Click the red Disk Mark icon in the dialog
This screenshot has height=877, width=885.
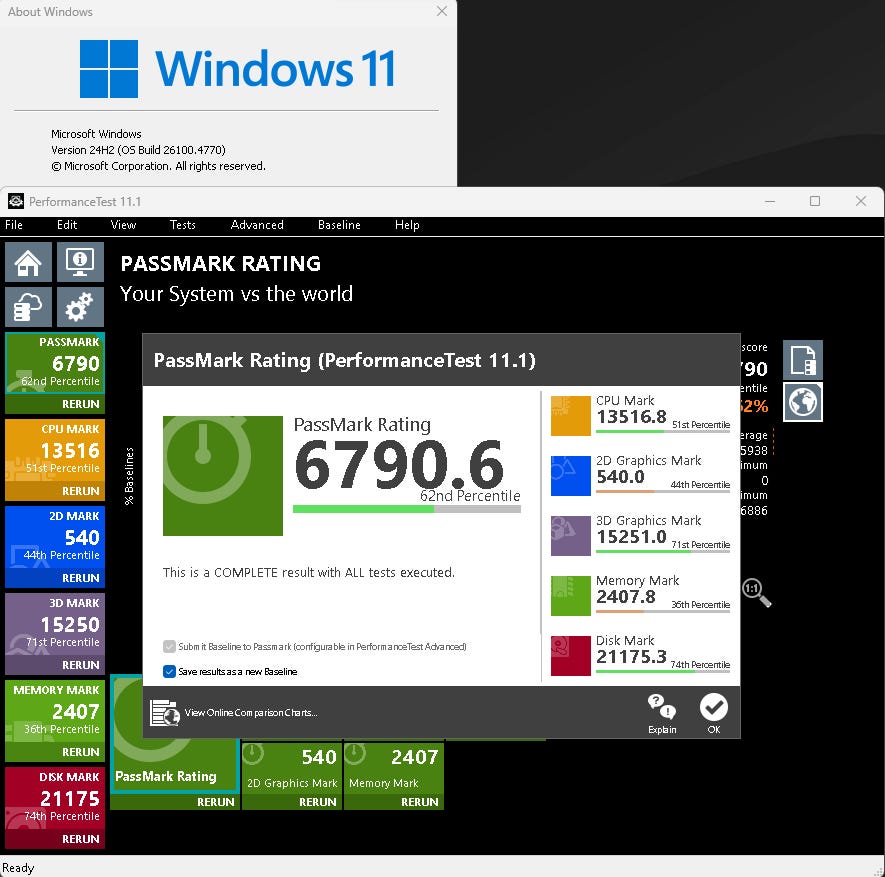click(x=570, y=656)
